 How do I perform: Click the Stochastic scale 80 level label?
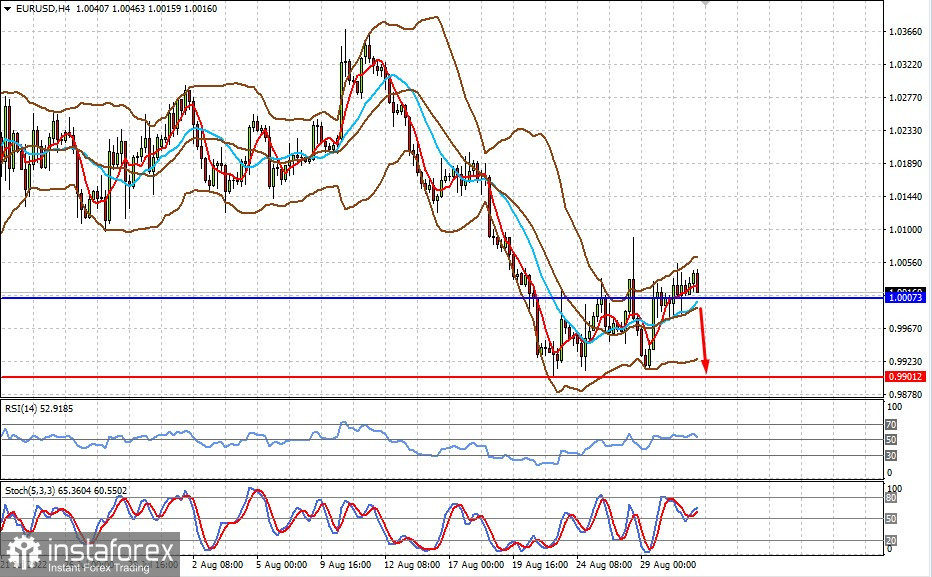click(x=891, y=498)
